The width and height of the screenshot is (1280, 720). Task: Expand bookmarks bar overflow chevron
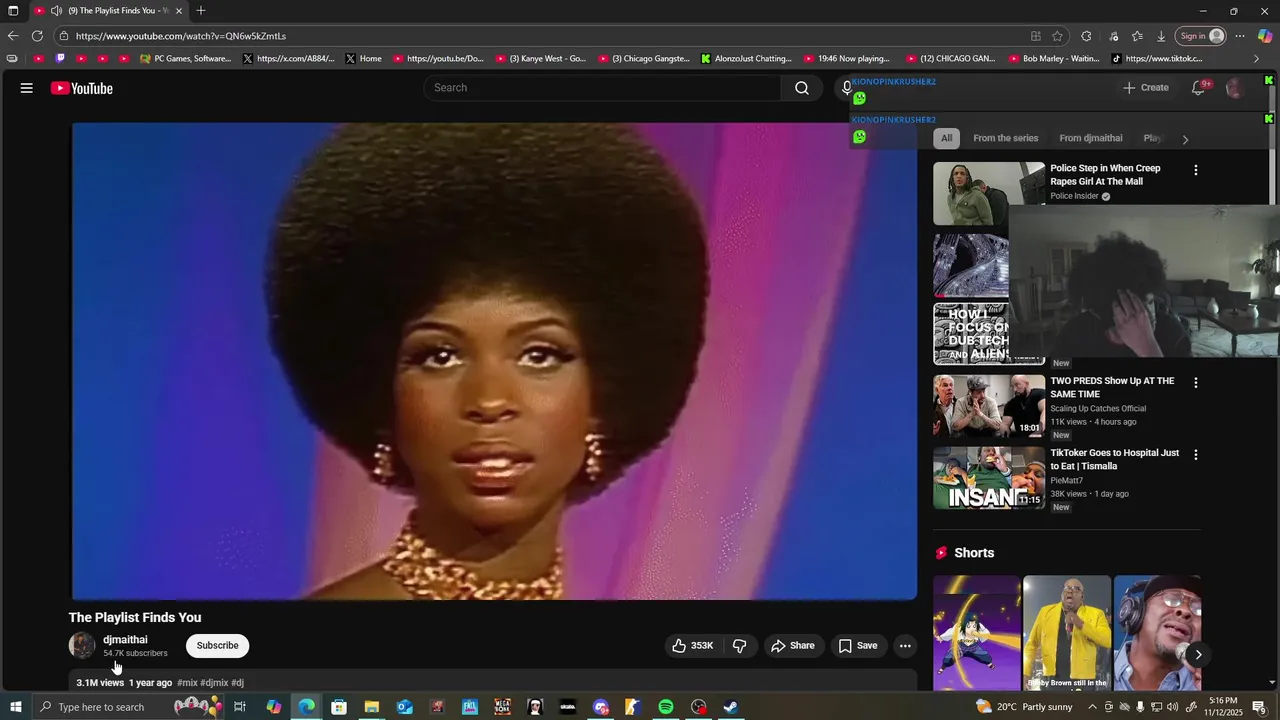1257,59
